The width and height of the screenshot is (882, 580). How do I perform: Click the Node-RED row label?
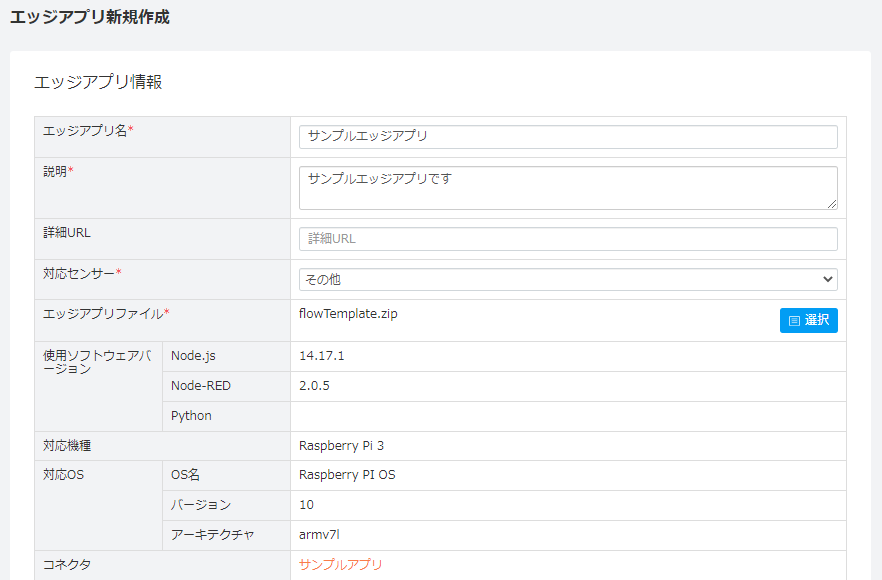(x=201, y=385)
